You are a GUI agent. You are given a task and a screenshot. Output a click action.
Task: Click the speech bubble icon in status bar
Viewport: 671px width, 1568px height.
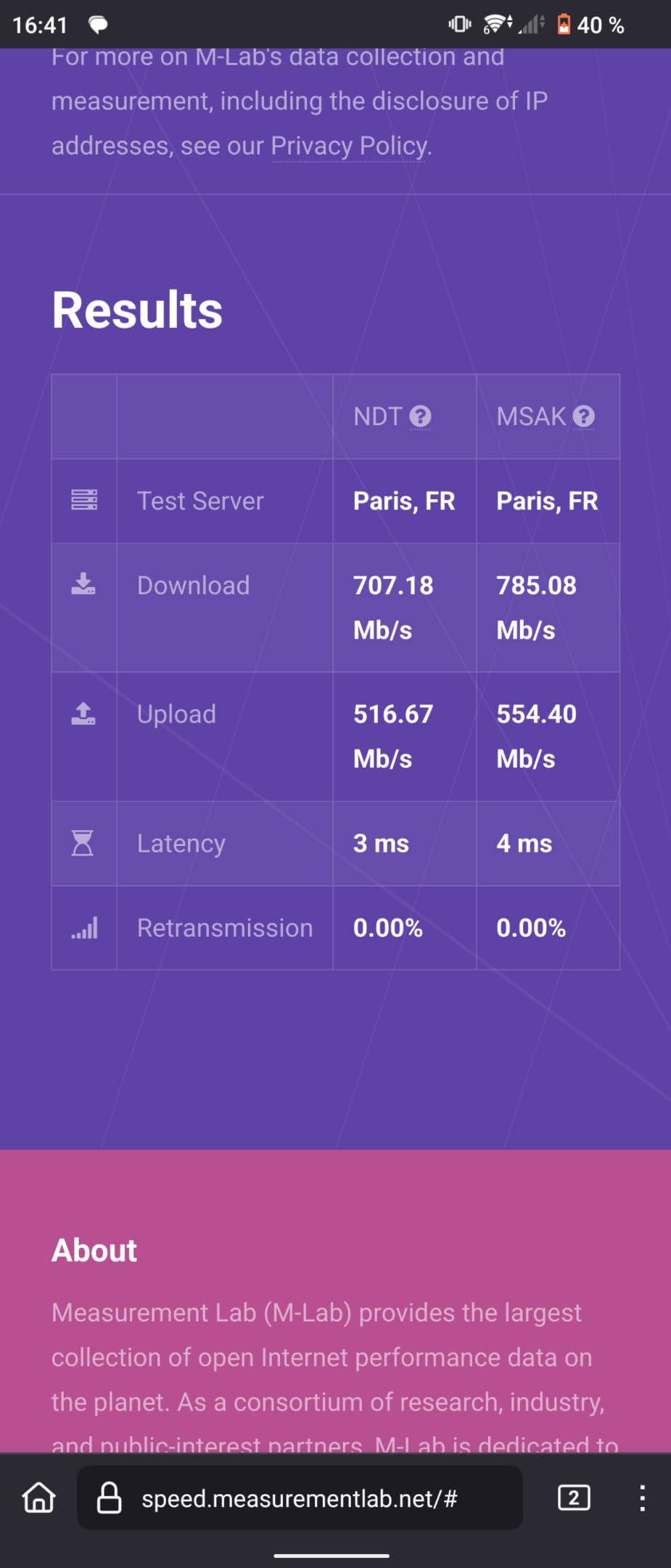pos(99,24)
